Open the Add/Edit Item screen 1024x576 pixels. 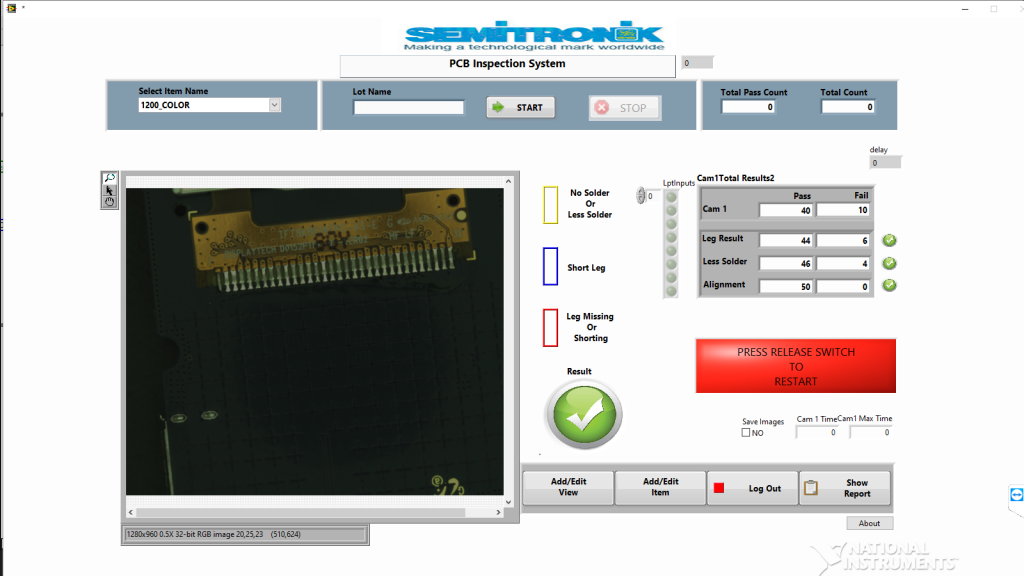pyautogui.click(x=660, y=487)
